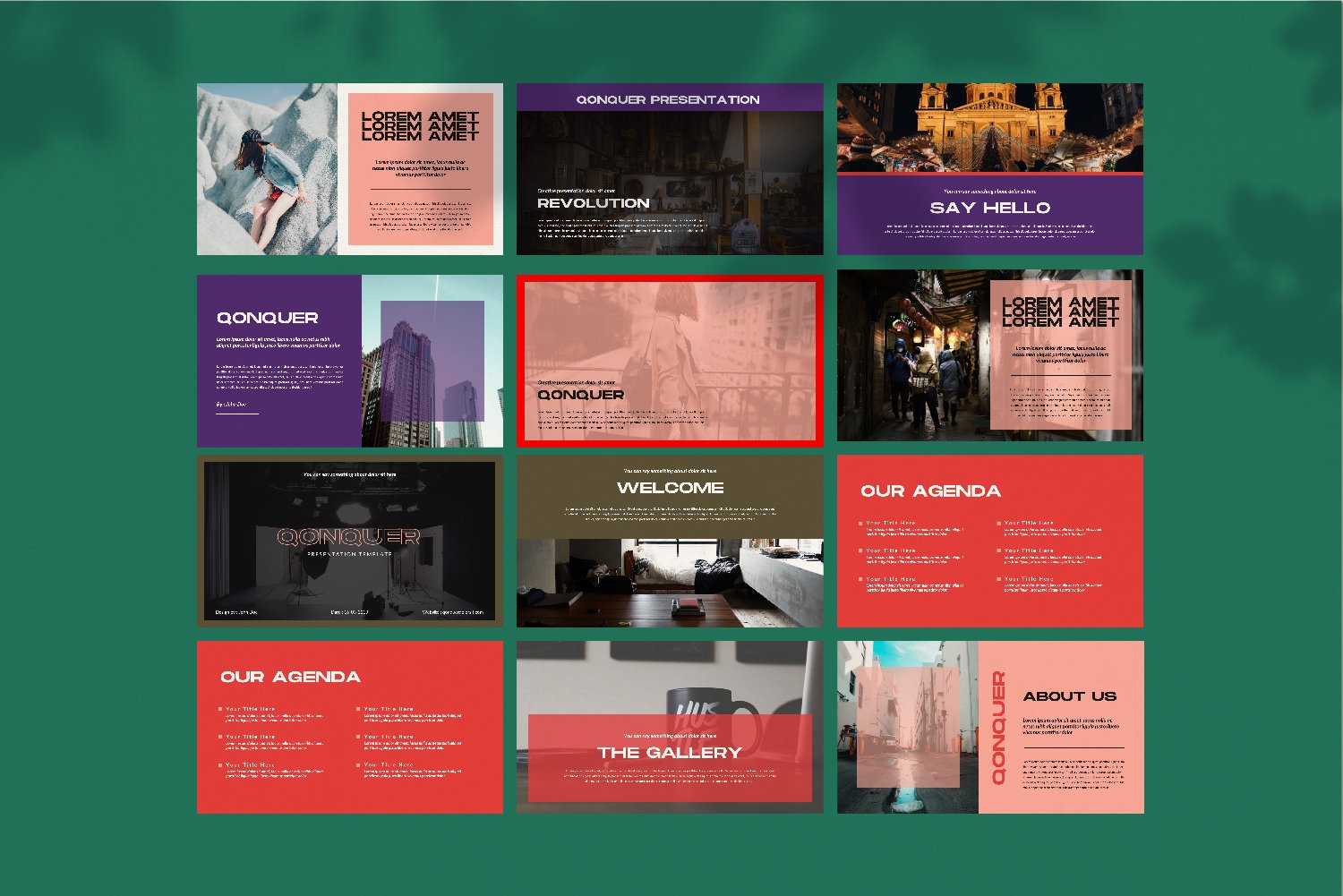Select the SAY HELLO slide with cathedral photo

(990, 169)
